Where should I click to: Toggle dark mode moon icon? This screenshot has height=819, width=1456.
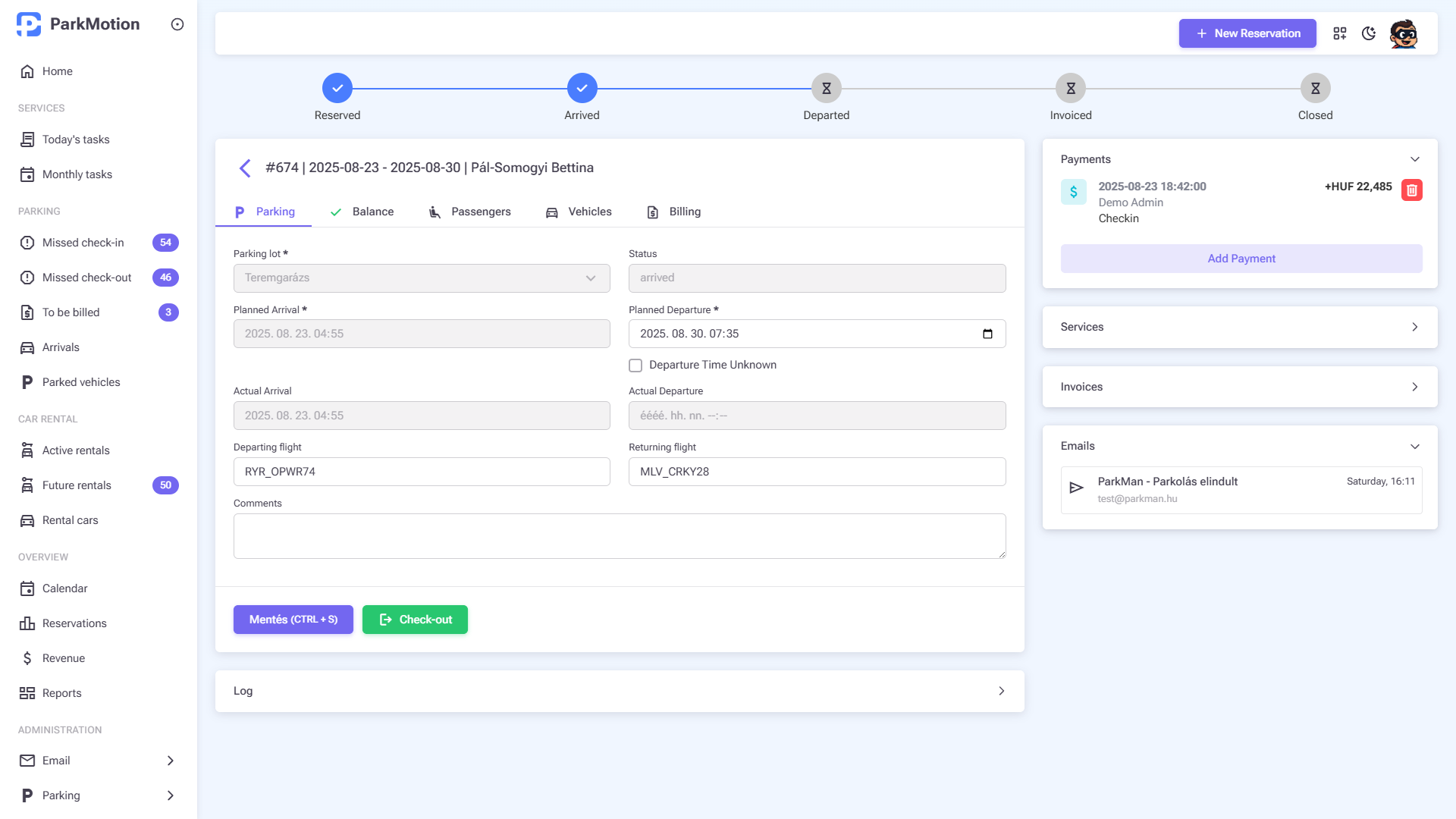tap(1369, 33)
